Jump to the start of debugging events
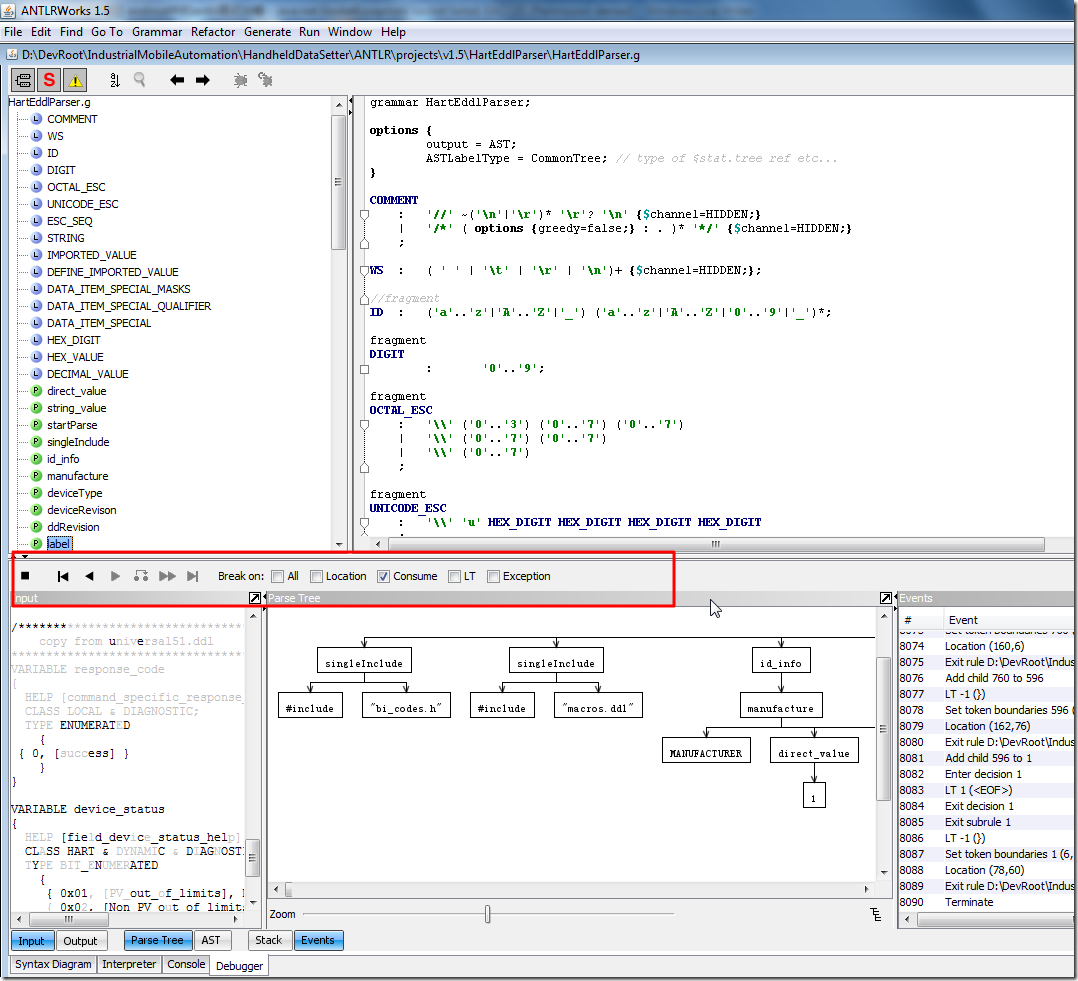Viewport: 1078px width, 981px height. pyautogui.click(x=63, y=576)
